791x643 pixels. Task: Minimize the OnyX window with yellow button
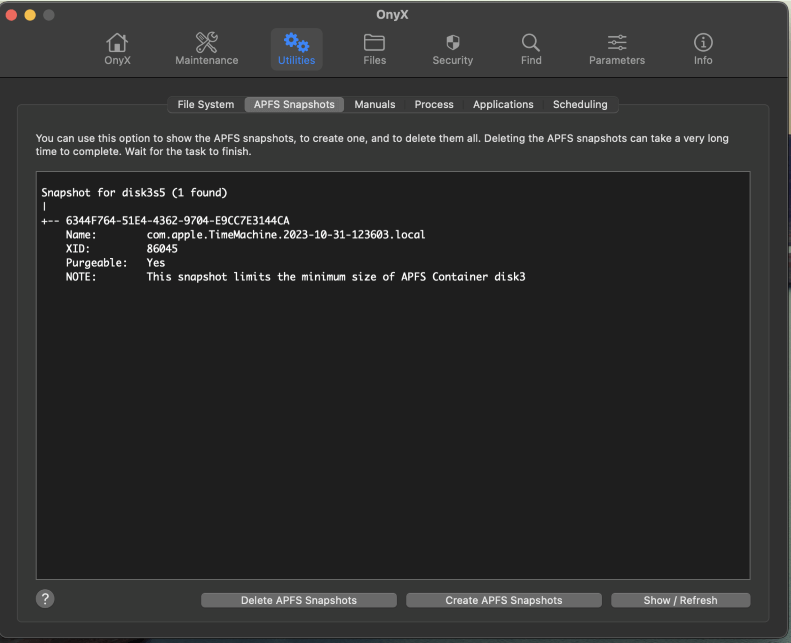(30, 15)
